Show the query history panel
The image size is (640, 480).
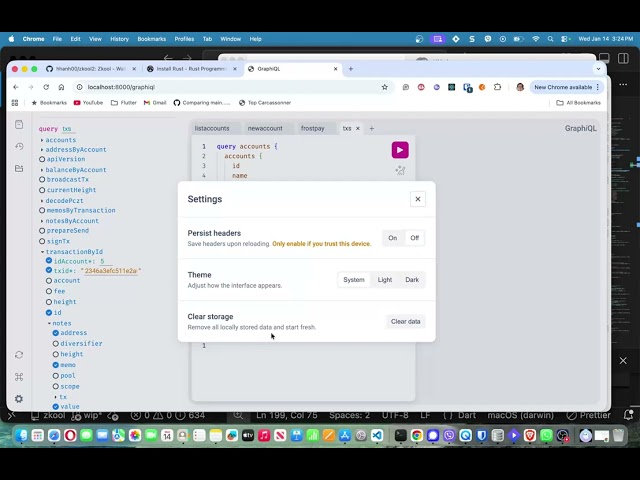(19, 146)
